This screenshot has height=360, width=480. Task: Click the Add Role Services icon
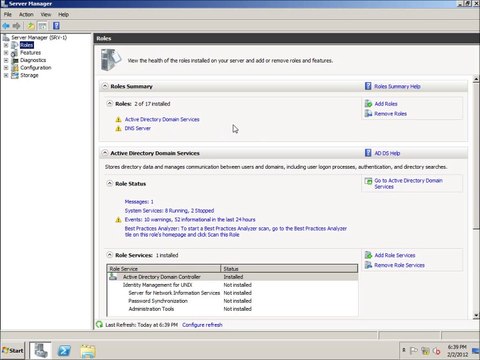(x=368, y=255)
